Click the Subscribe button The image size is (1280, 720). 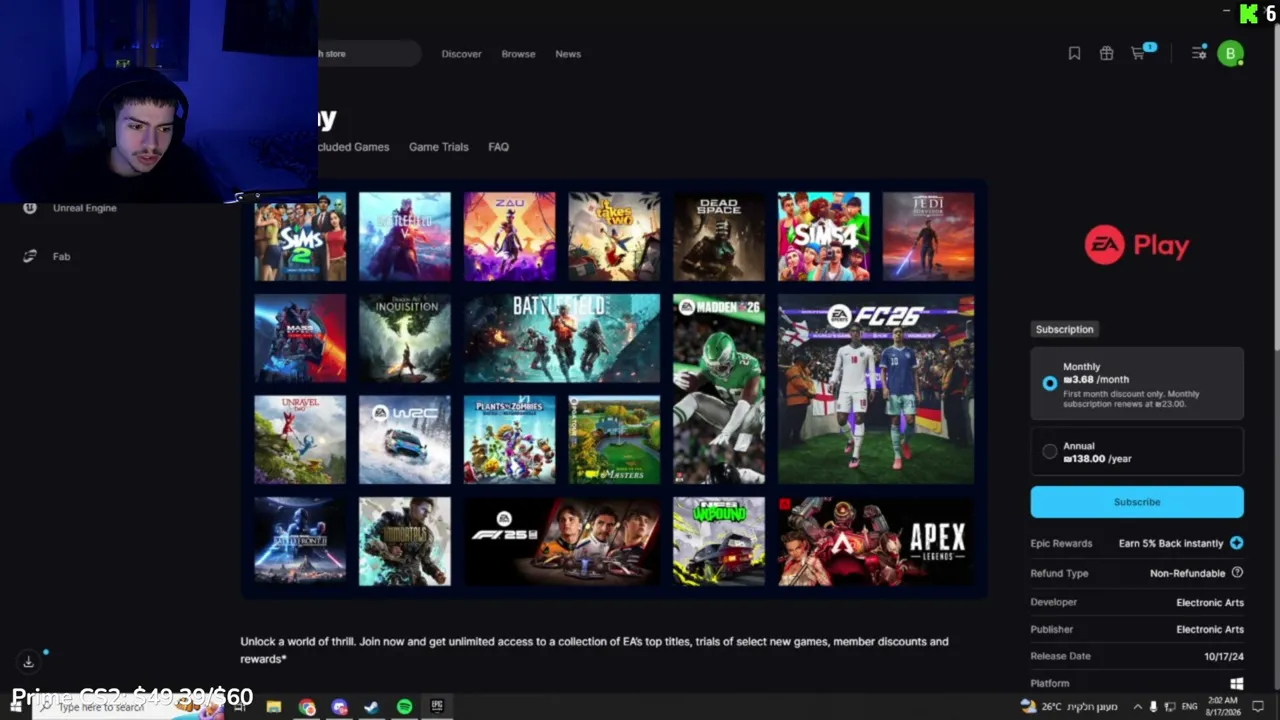coord(1137,502)
